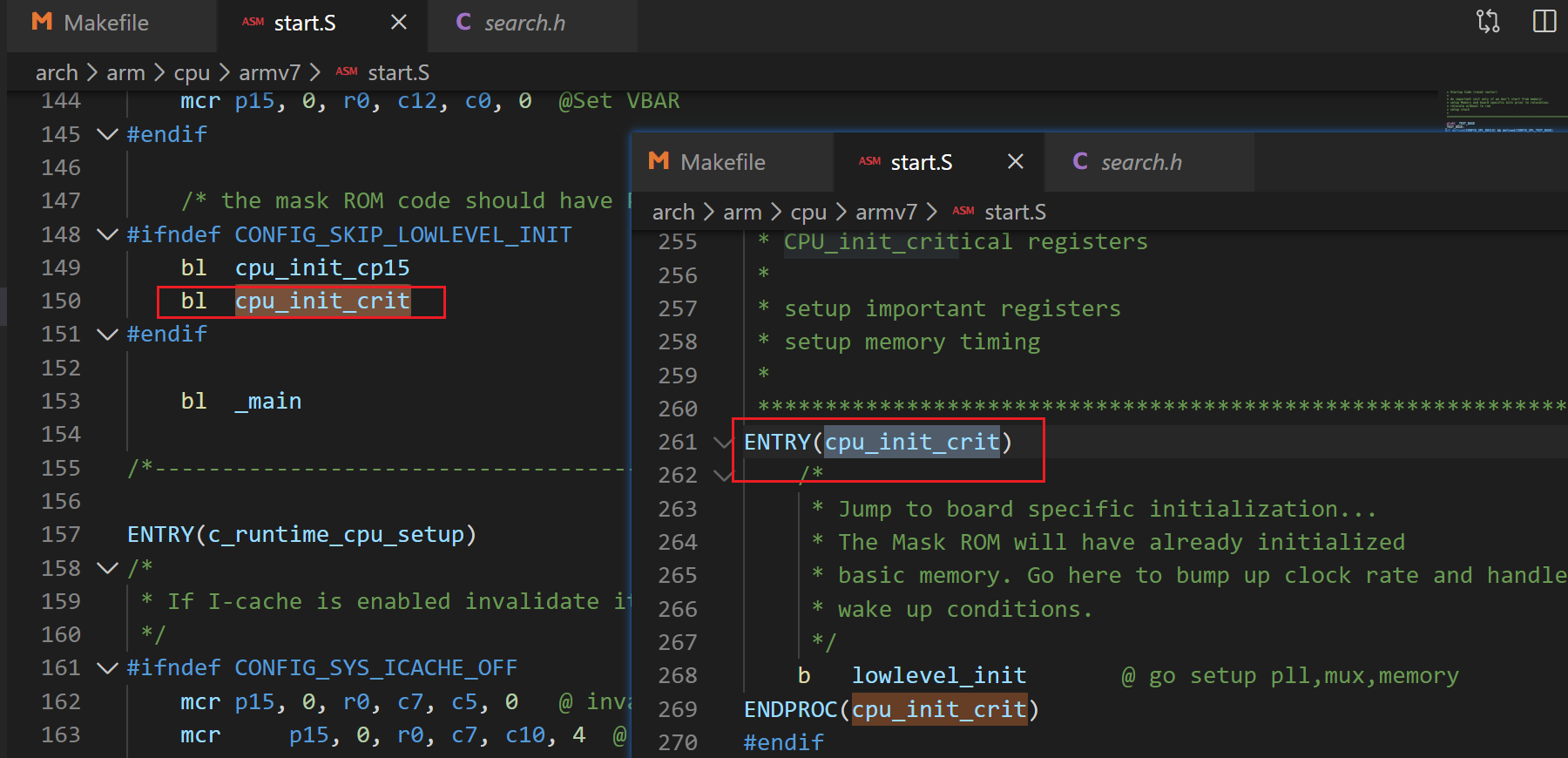Collapse the fold at line 148 #ifndef
The width and height of the screenshot is (1568, 758).
click(x=107, y=234)
